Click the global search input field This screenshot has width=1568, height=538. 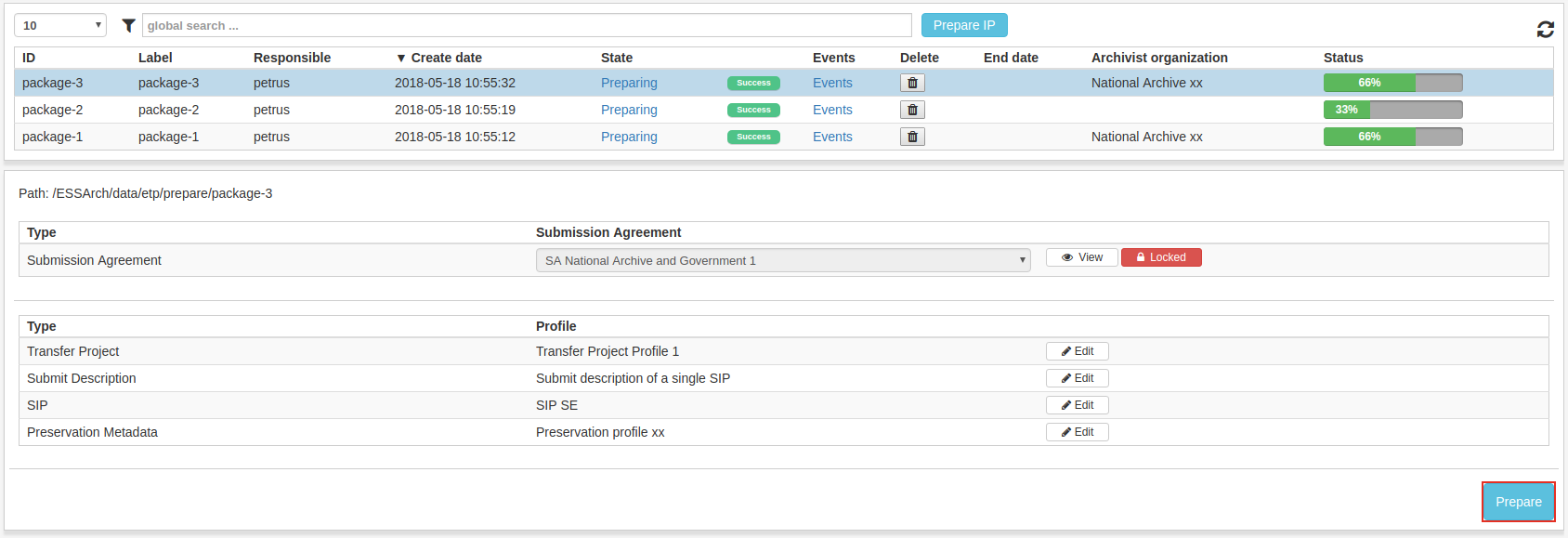527,25
